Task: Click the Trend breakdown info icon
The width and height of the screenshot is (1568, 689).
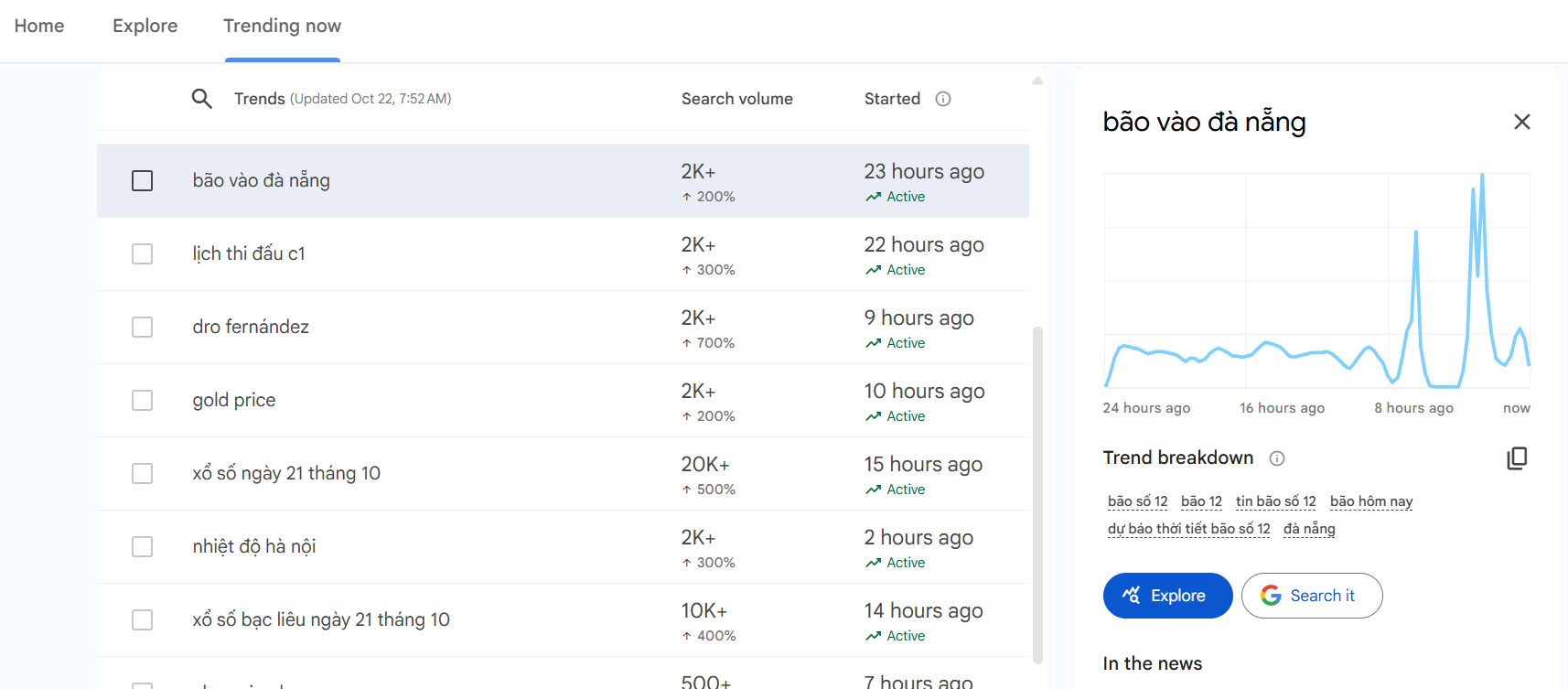Action: pos(1277,458)
